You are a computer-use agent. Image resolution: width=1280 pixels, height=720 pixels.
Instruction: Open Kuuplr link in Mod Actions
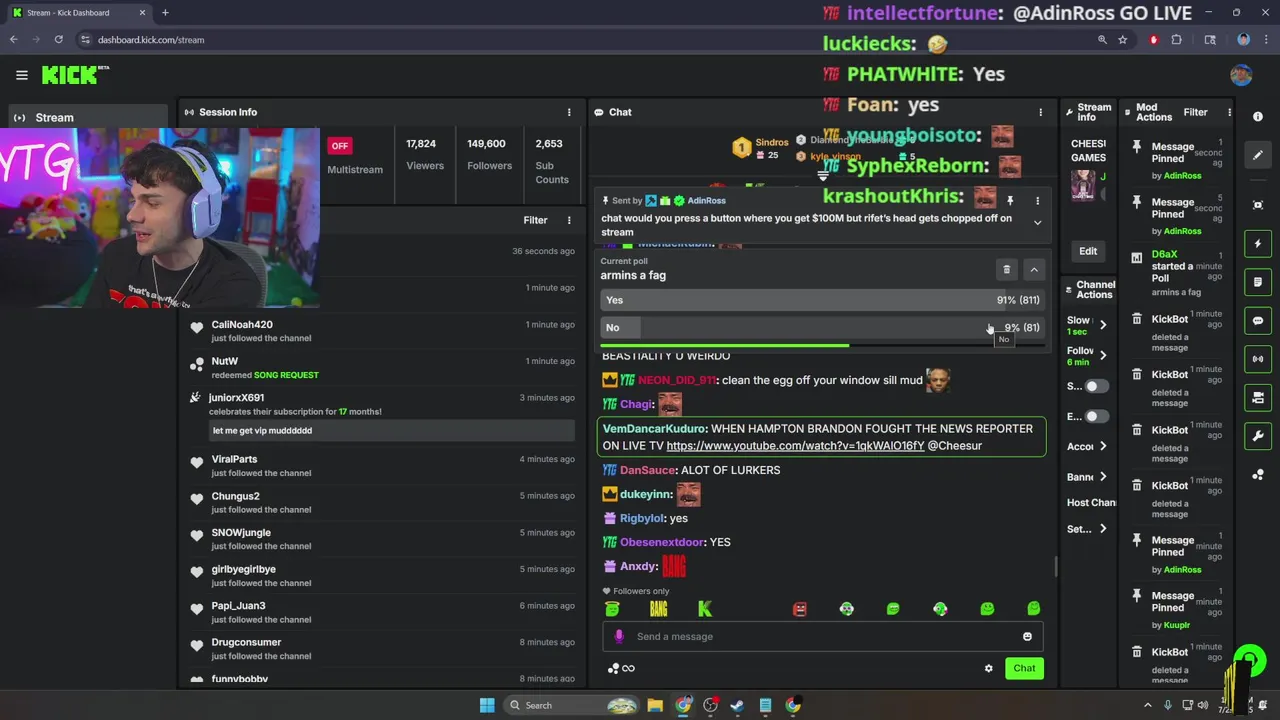click(1177, 625)
